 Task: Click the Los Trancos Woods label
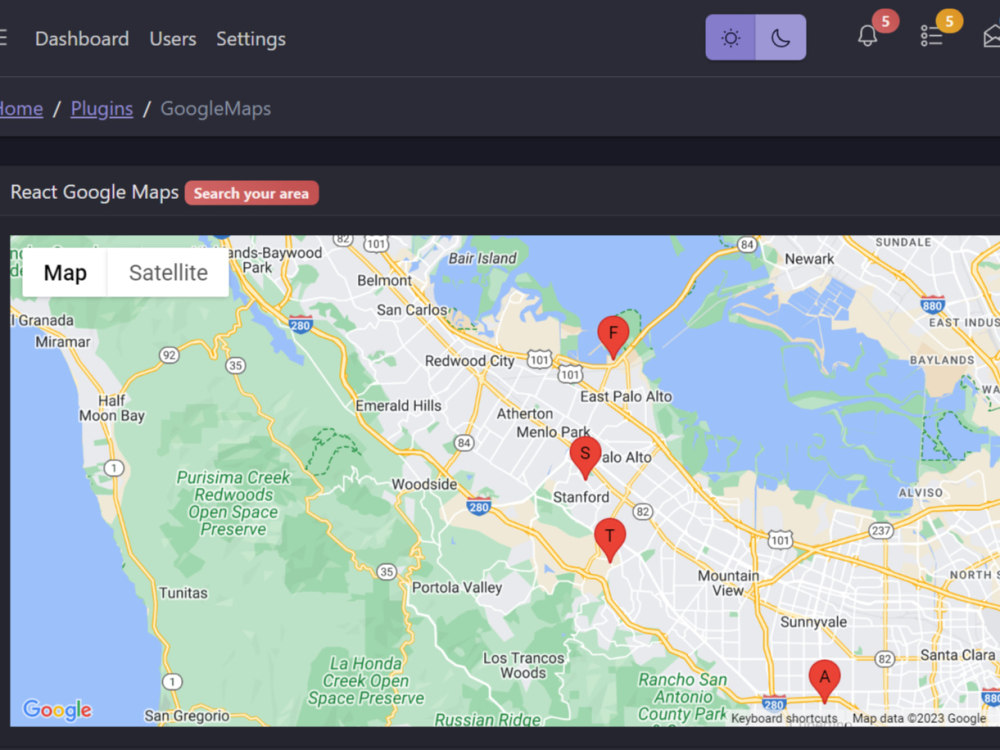(523, 665)
